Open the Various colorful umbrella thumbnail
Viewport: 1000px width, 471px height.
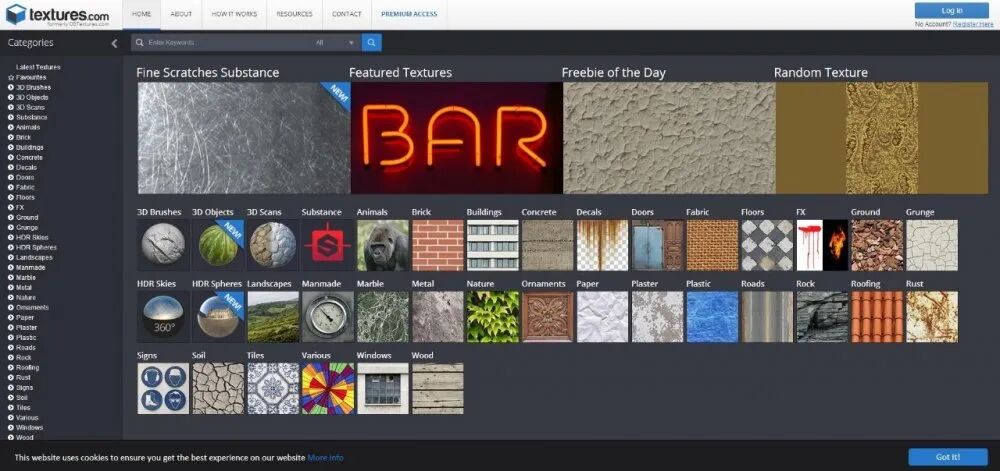coord(328,389)
